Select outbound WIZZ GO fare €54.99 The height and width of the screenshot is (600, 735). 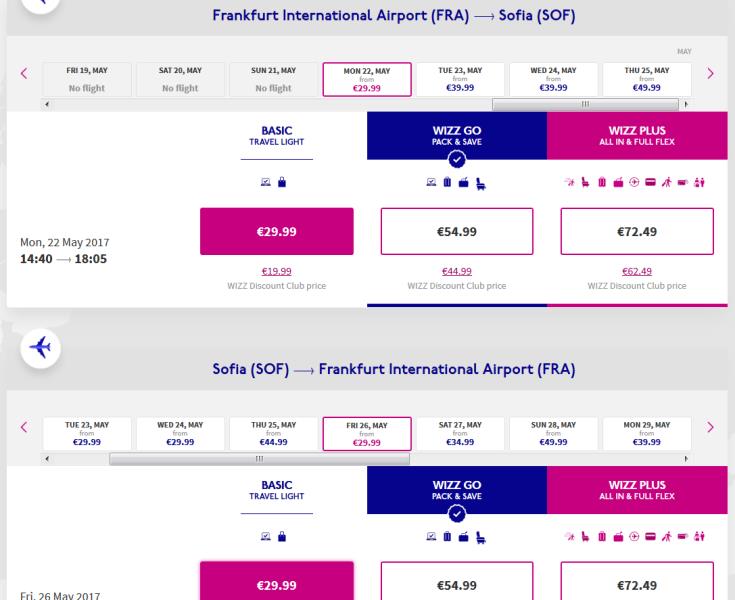point(457,232)
